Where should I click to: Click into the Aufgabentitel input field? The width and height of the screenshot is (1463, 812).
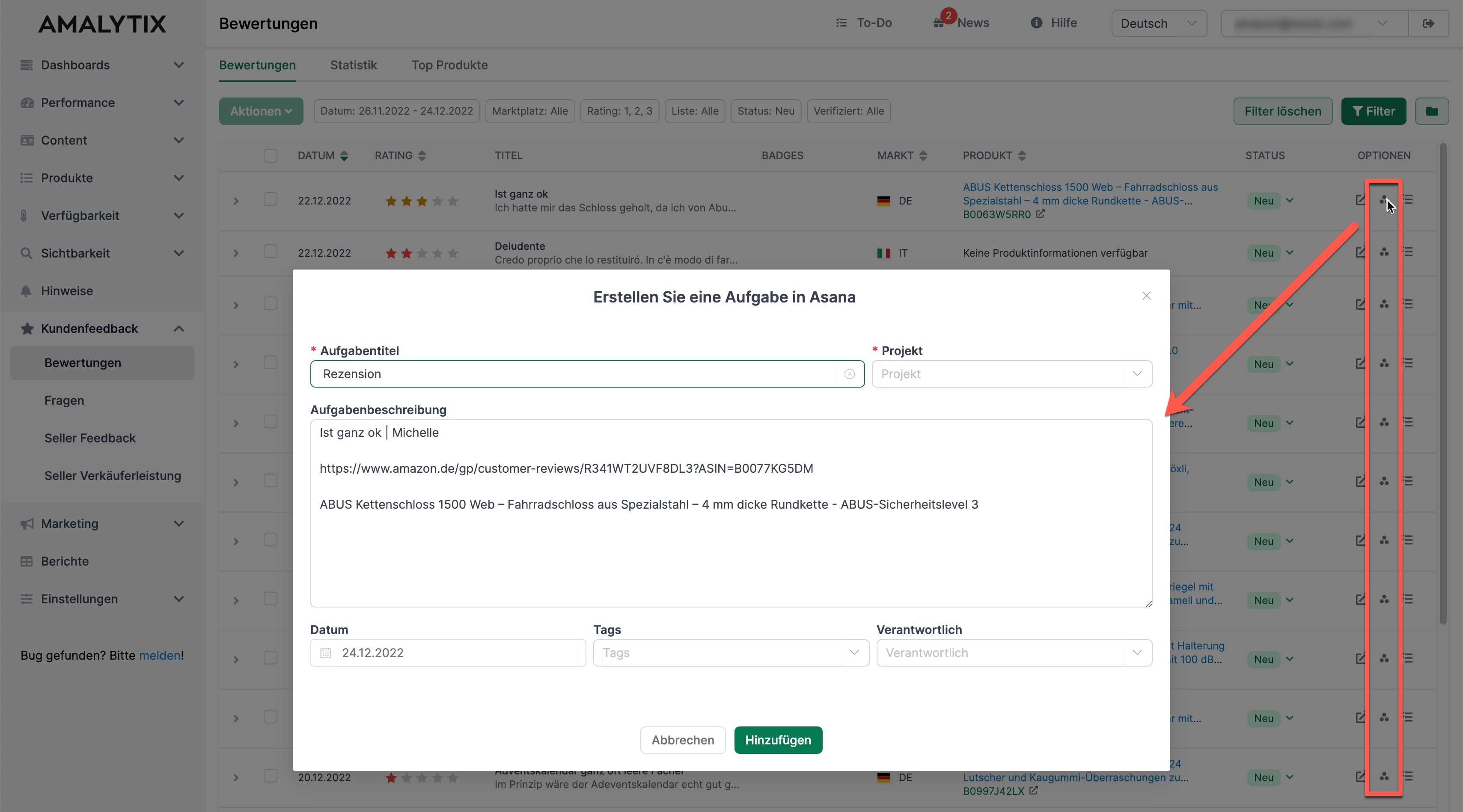pyautogui.click(x=587, y=373)
